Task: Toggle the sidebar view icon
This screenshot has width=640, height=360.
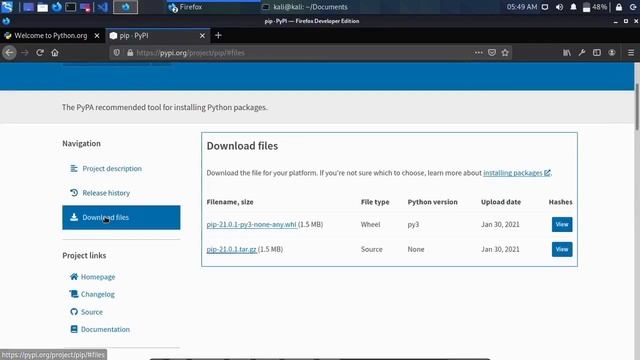Action: point(597,53)
